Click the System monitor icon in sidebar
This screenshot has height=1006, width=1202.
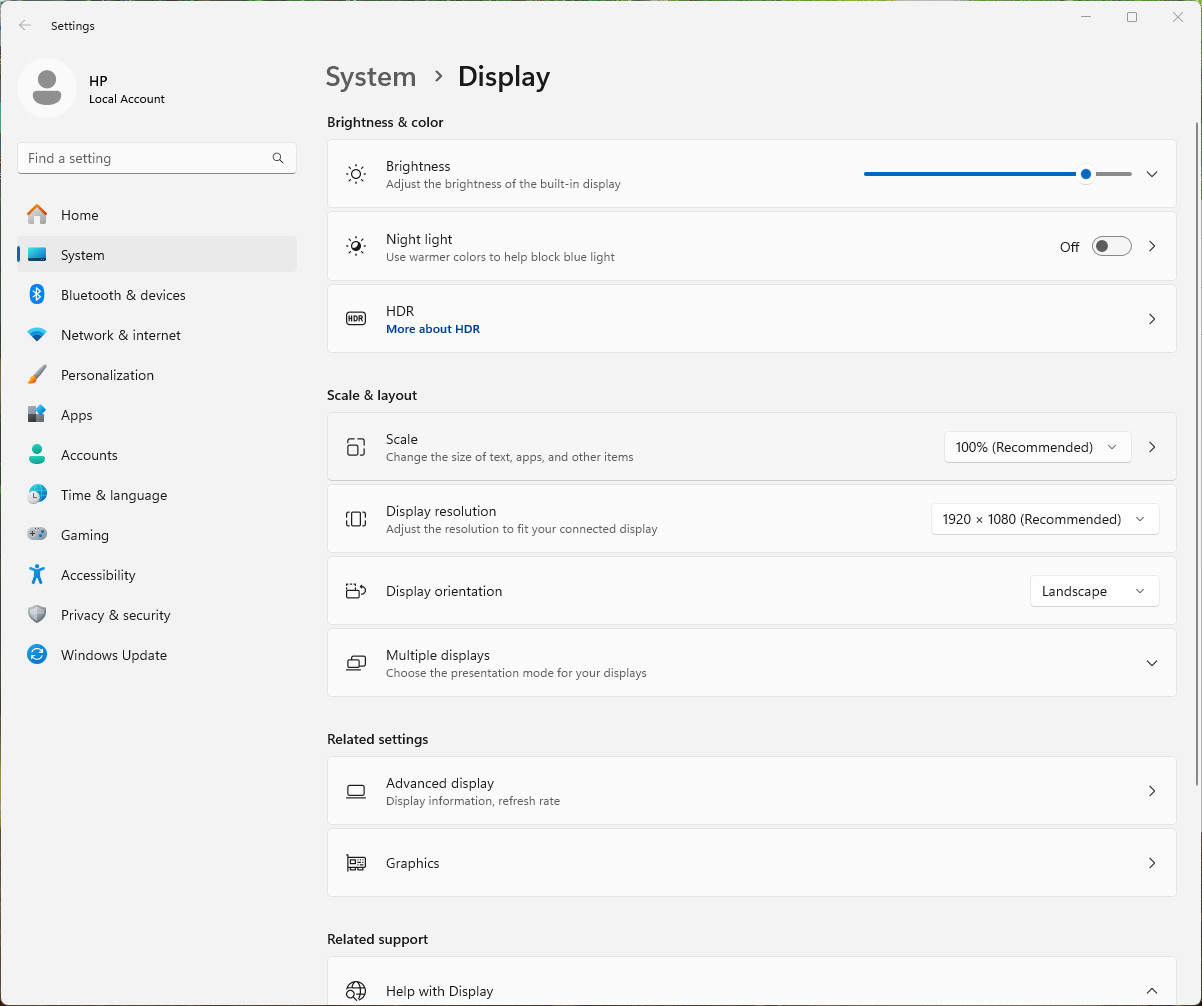[x=37, y=255]
